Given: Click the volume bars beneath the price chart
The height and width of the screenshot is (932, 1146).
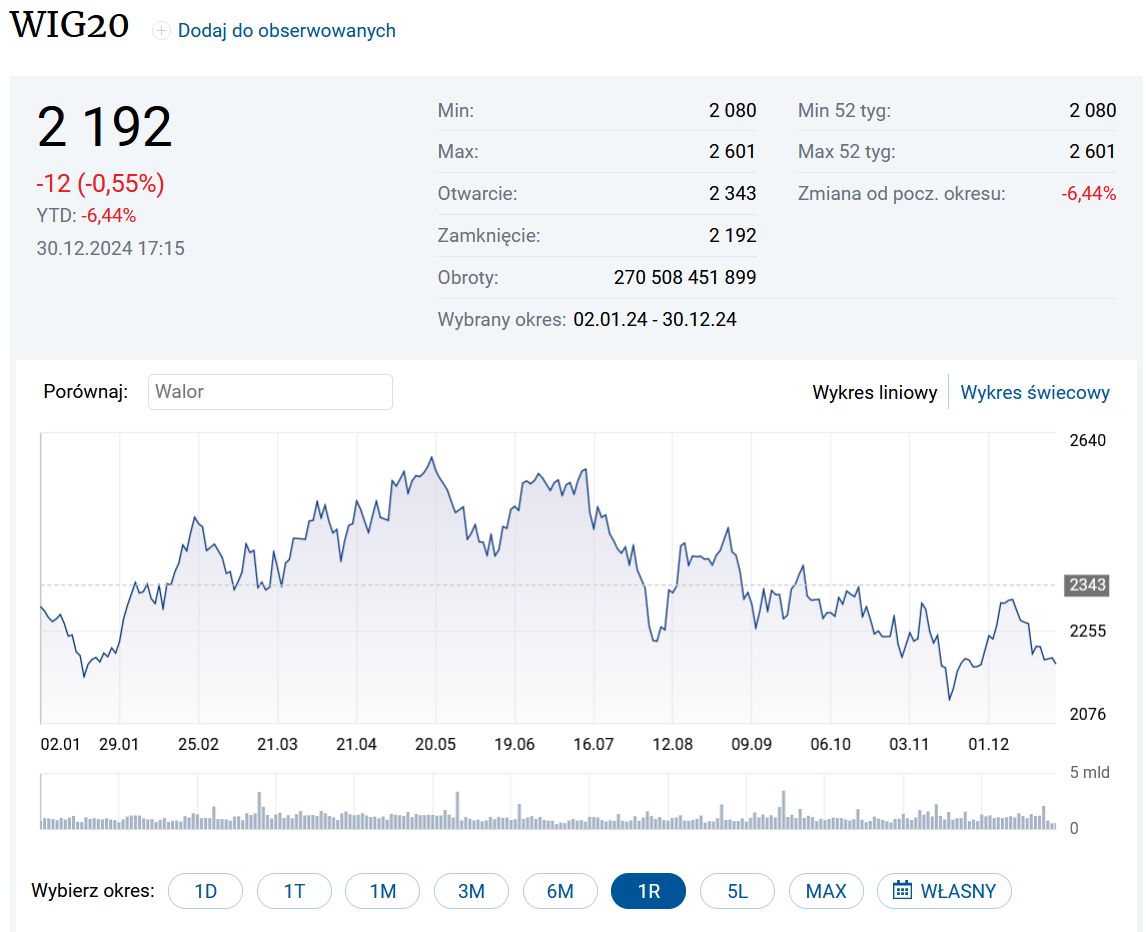Looking at the screenshot, I should click(x=548, y=814).
